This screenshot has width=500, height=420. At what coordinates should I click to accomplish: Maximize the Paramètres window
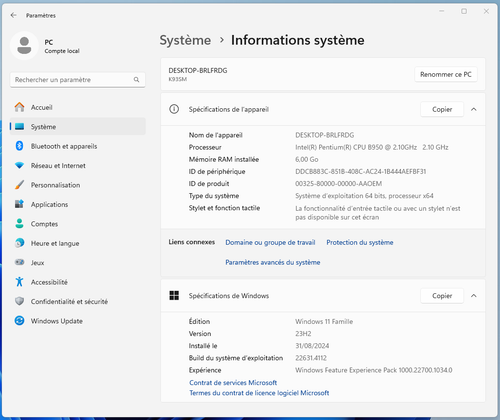coord(464,11)
